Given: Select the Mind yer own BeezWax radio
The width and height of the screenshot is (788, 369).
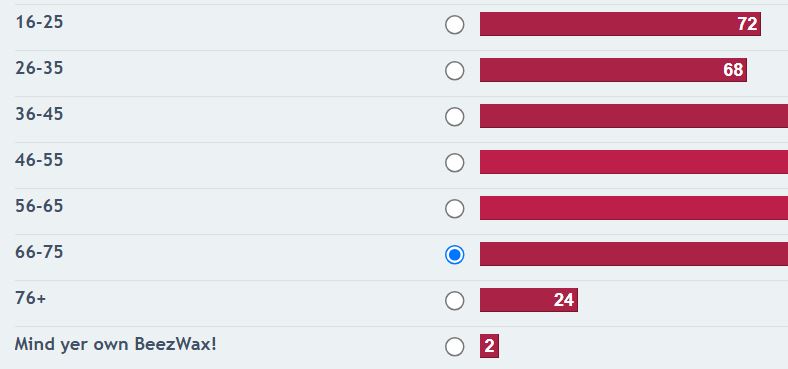Looking at the screenshot, I should point(454,346).
